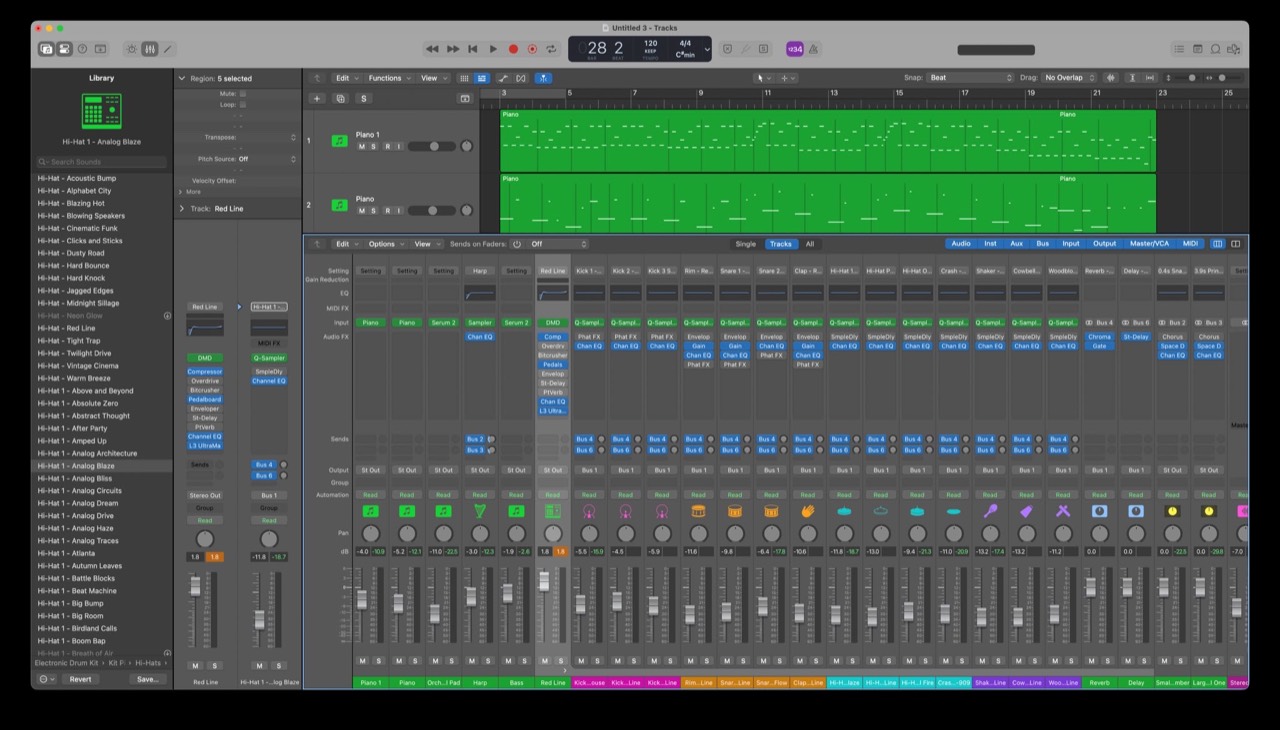Open the Note Pads button
Viewport: 1280px width, 730px height.
click(1197, 49)
